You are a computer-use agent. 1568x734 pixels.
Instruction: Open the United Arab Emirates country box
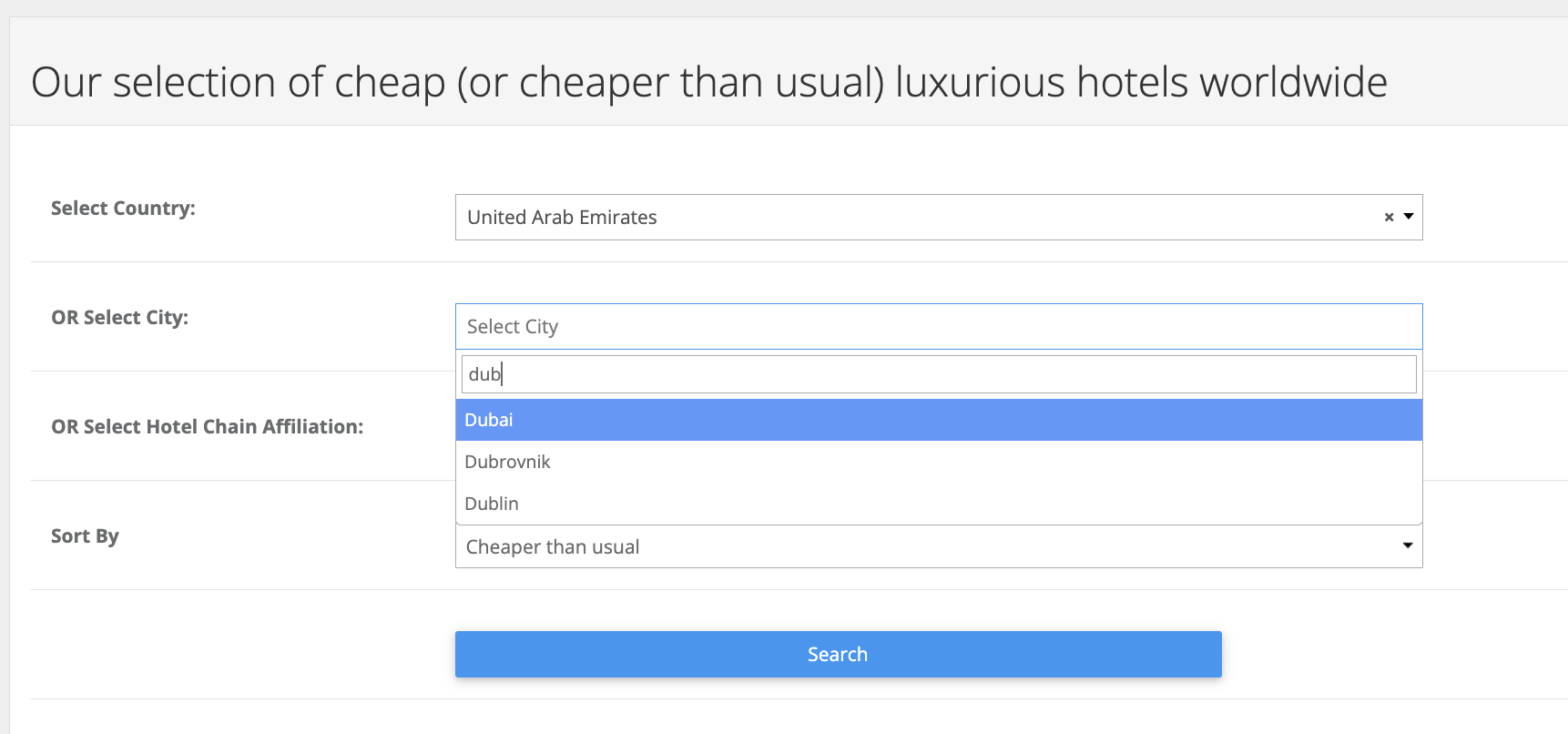tap(939, 218)
